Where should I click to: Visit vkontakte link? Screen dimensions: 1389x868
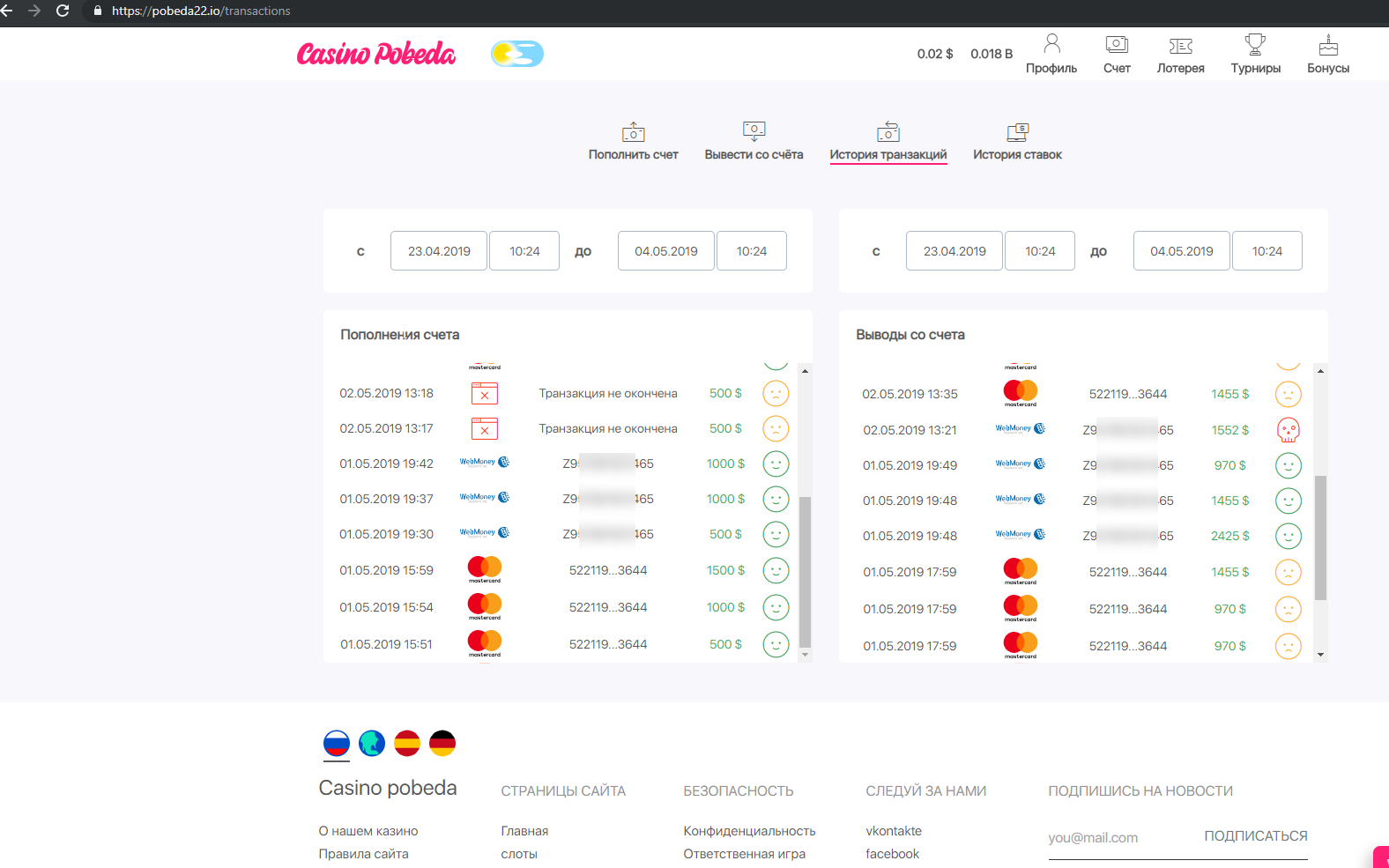coord(894,831)
